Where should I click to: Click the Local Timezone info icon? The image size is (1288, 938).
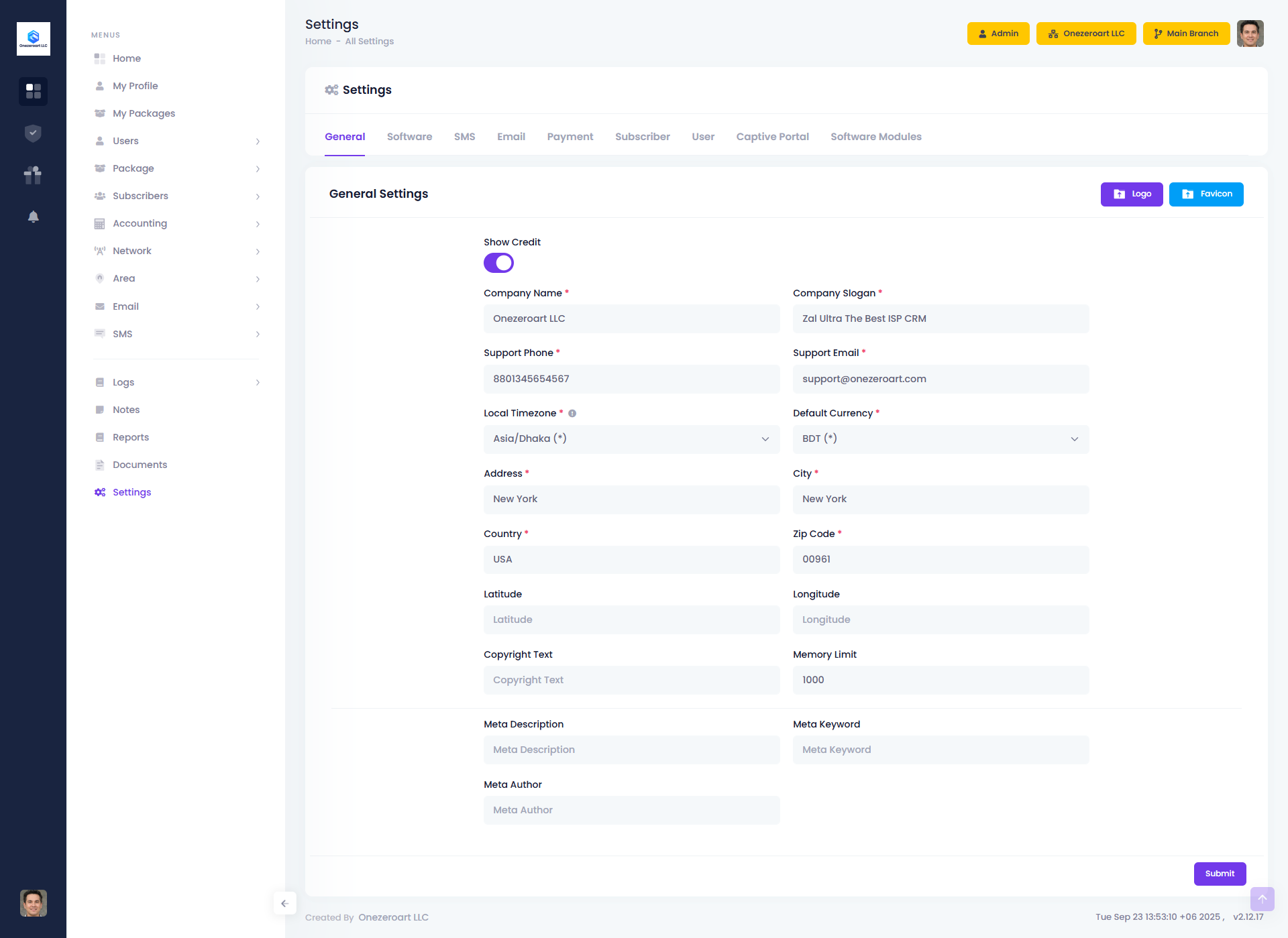point(572,414)
